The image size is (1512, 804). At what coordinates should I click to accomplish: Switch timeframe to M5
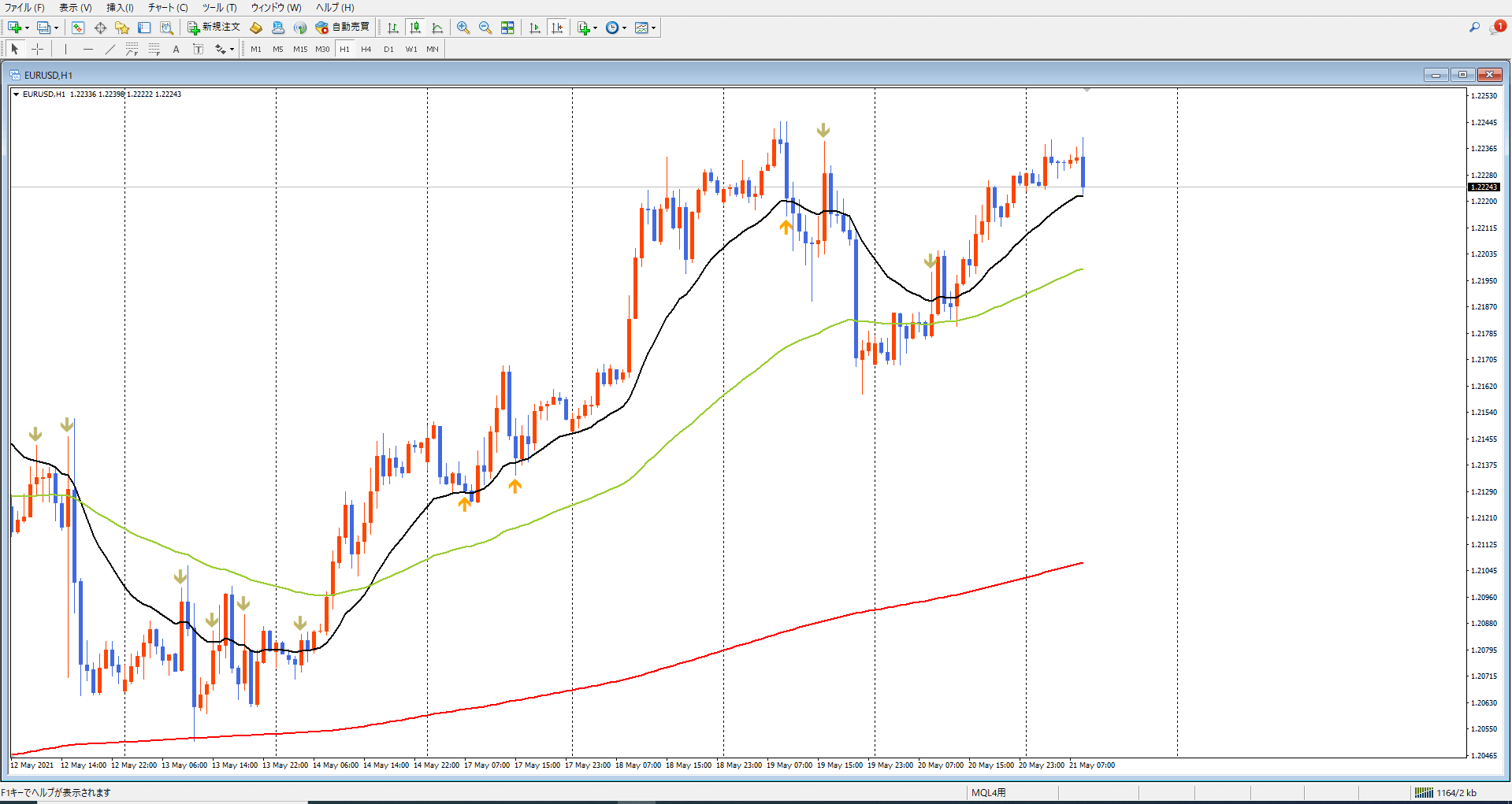[278, 49]
